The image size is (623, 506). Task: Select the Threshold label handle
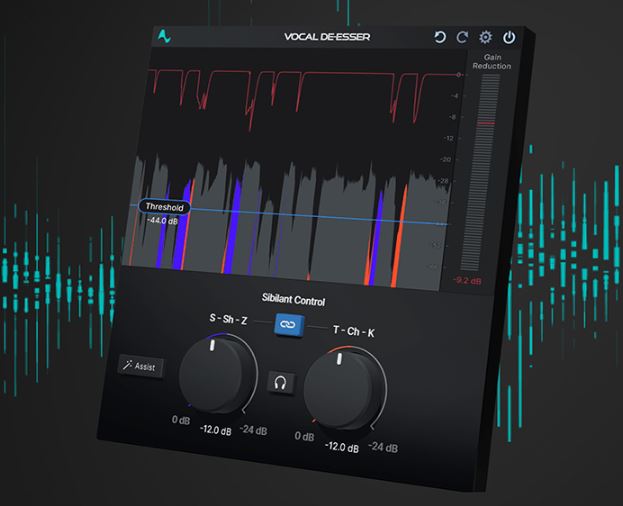(163, 206)
